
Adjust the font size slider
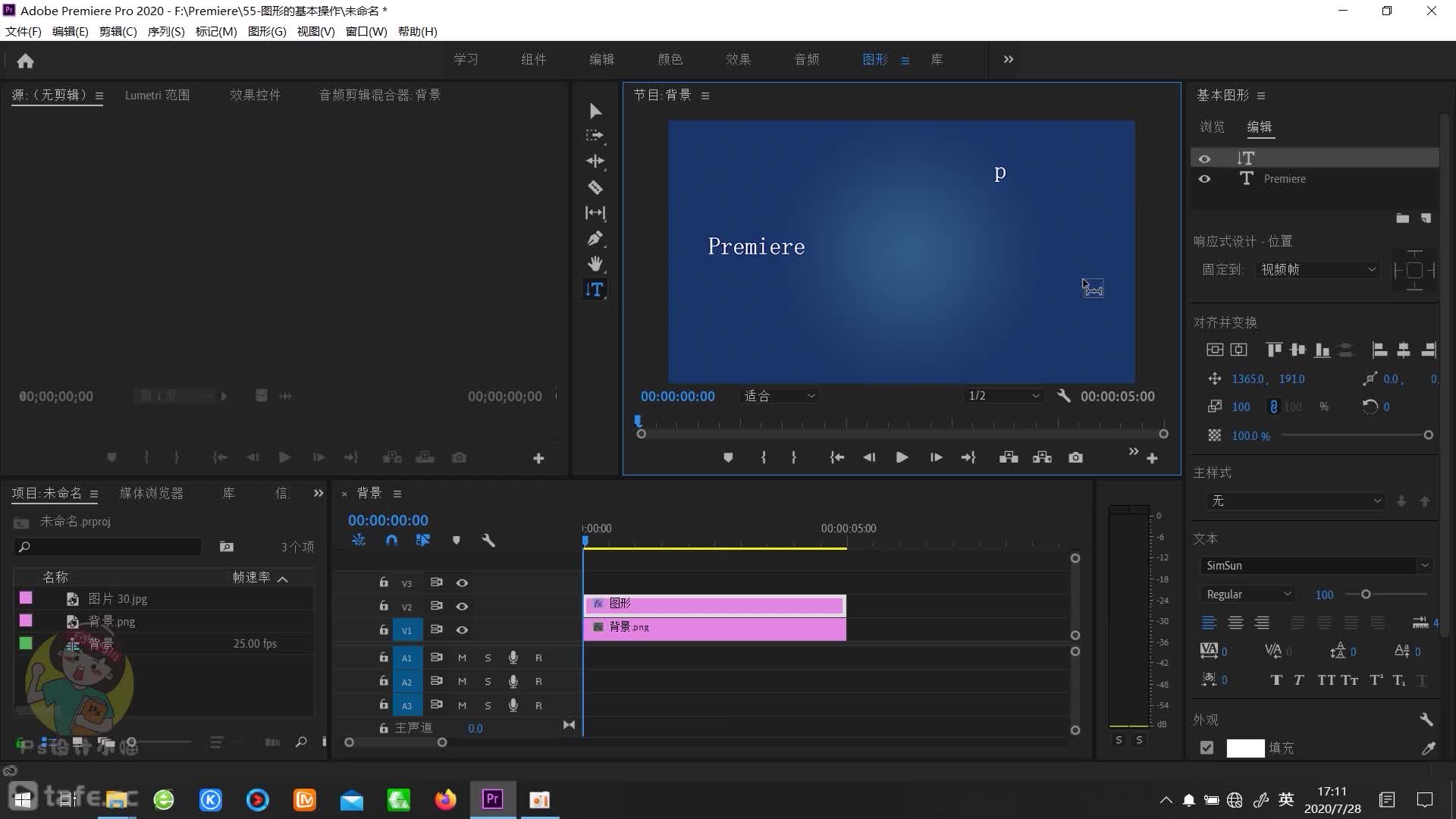click(x=1366, y=595)
